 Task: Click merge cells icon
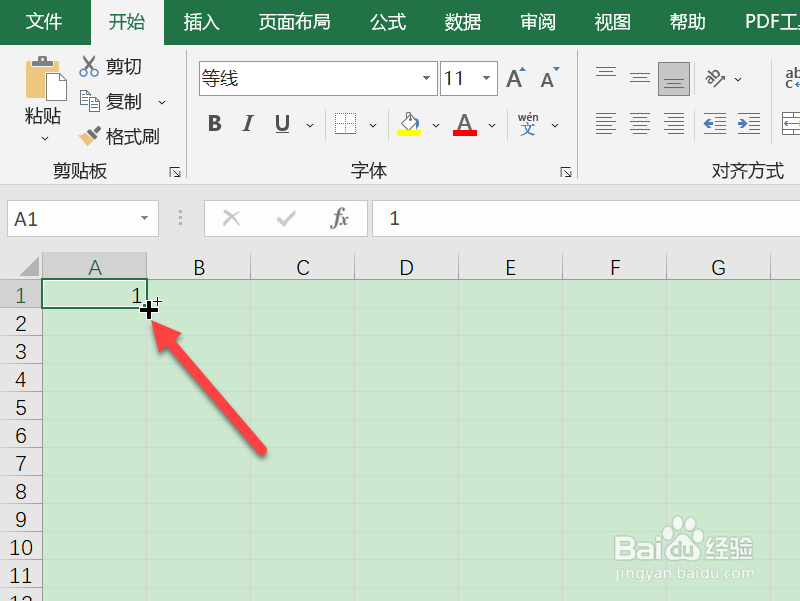coord(791,123)
